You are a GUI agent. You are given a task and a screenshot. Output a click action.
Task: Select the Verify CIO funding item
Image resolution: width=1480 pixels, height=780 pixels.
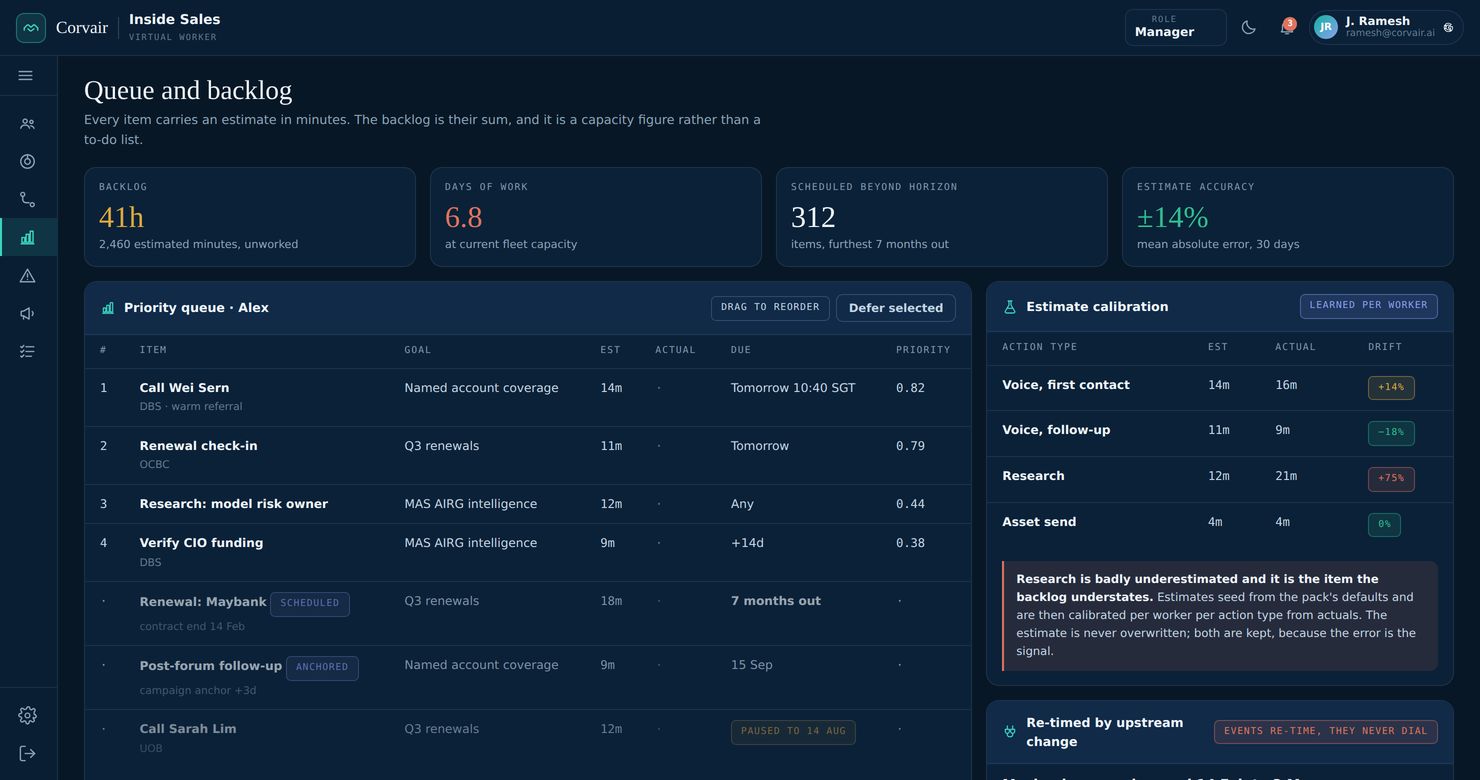tap(528, 552)
